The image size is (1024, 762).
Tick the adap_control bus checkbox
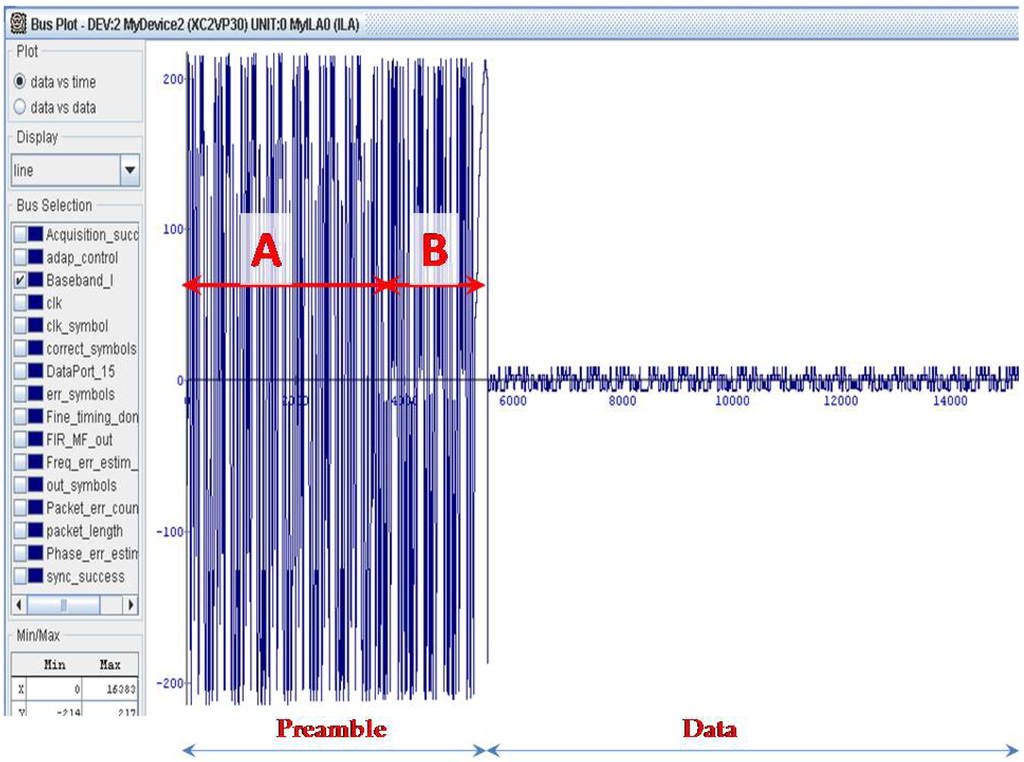(x=20, y=258)
